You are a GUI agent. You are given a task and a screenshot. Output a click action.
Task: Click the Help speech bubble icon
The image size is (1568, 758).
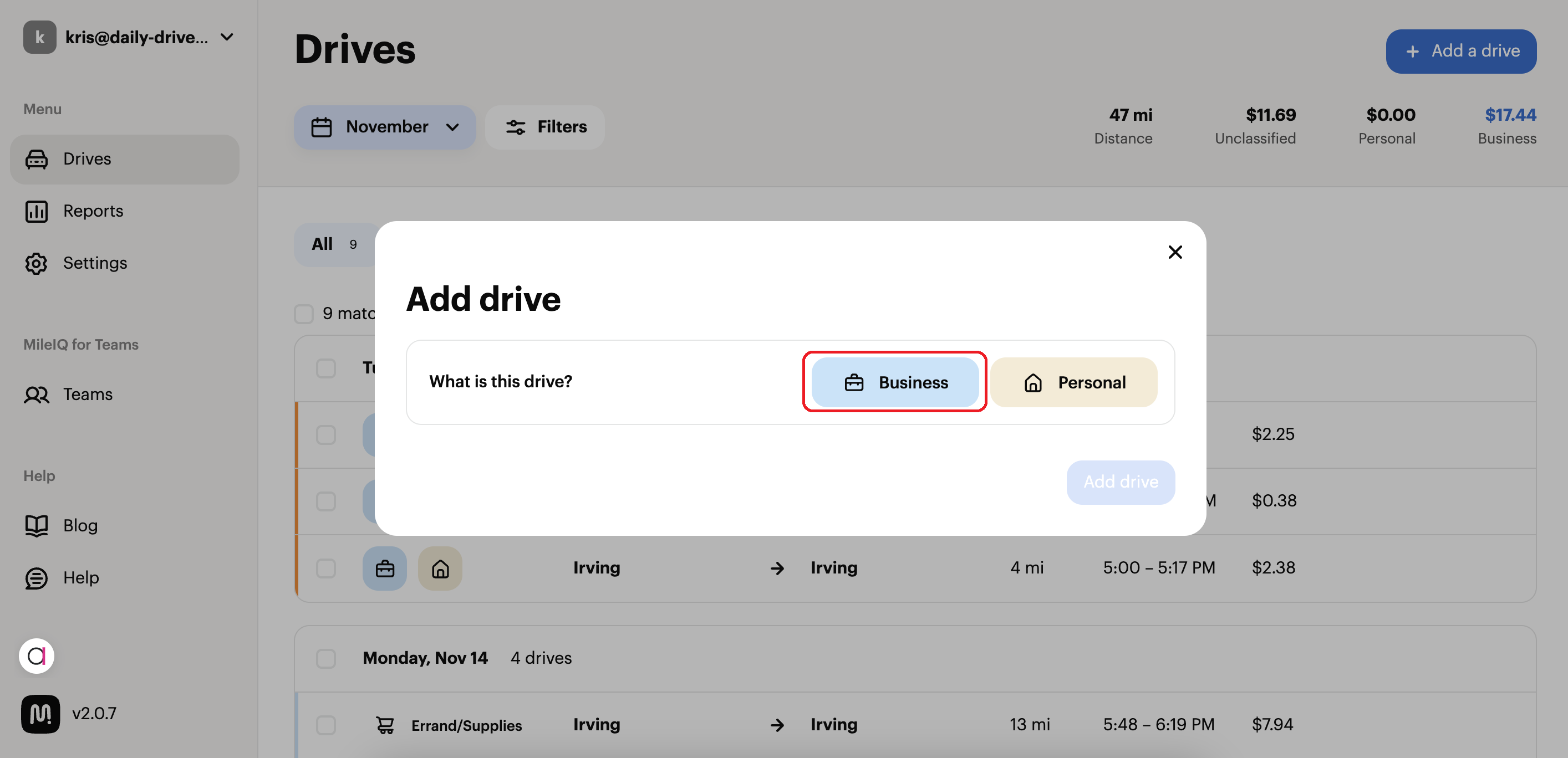(37, 577)
